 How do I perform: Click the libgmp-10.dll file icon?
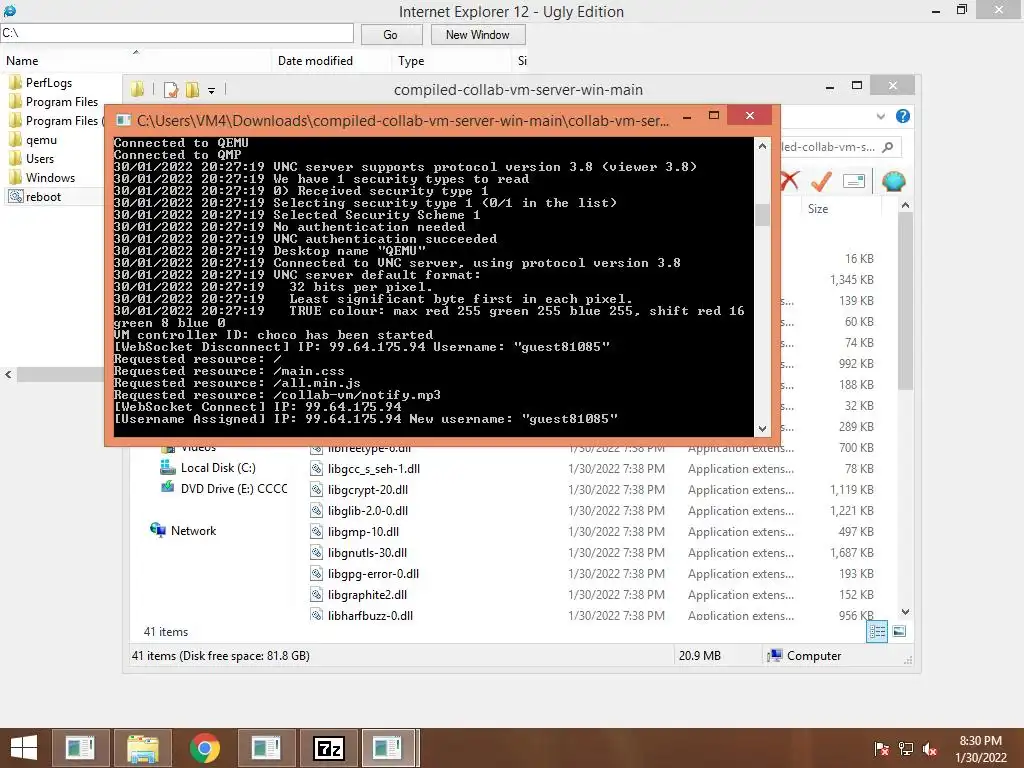click(x=316, y=532)
